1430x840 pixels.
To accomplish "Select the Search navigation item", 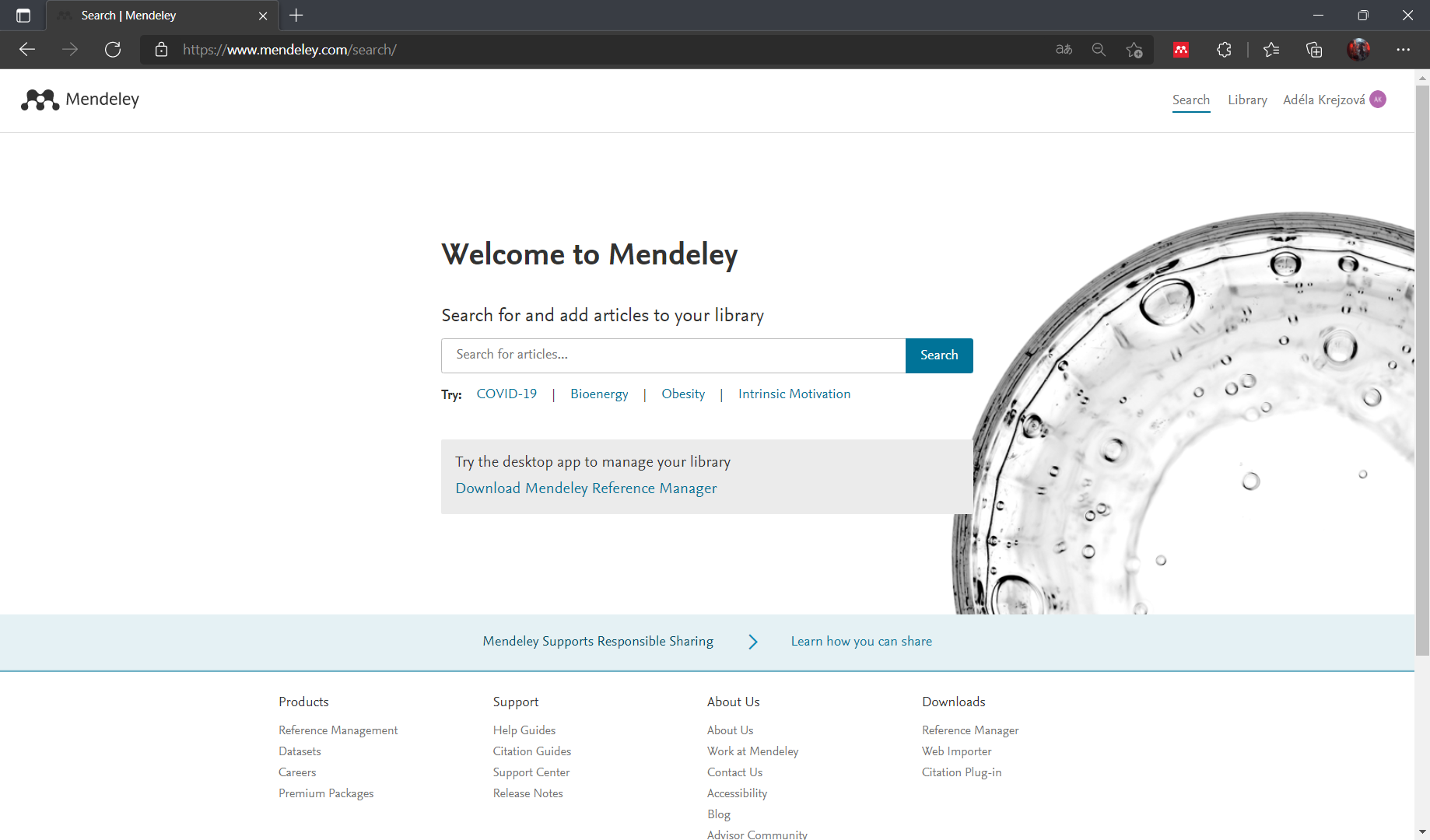I will 1191,100.
